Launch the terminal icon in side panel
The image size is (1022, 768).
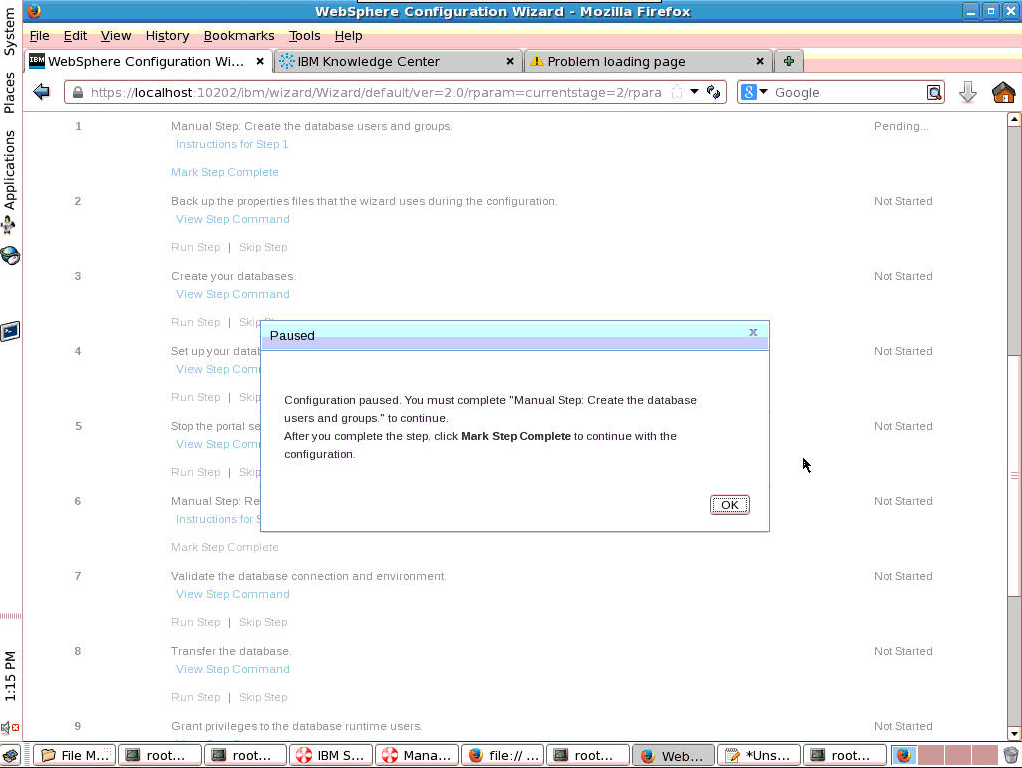pyautogui.click(x=10, y=332)
